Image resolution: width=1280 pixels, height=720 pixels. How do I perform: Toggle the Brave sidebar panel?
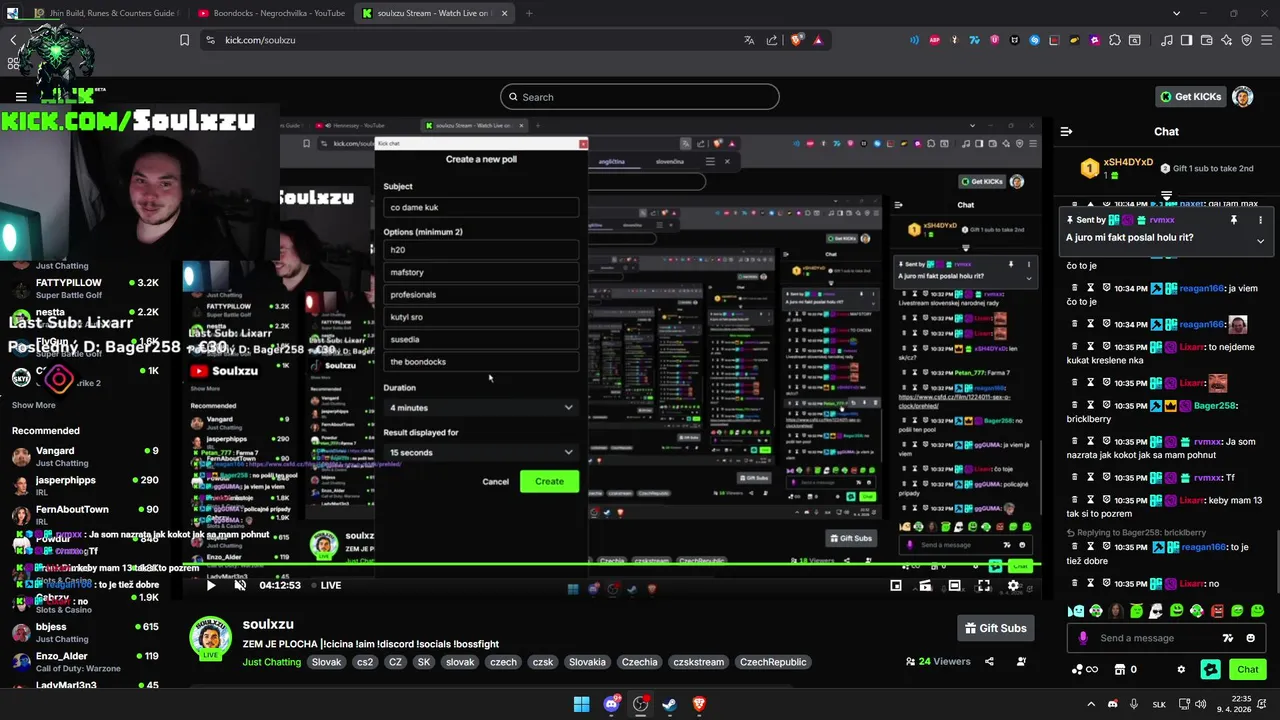click(x=1186, y=40)
